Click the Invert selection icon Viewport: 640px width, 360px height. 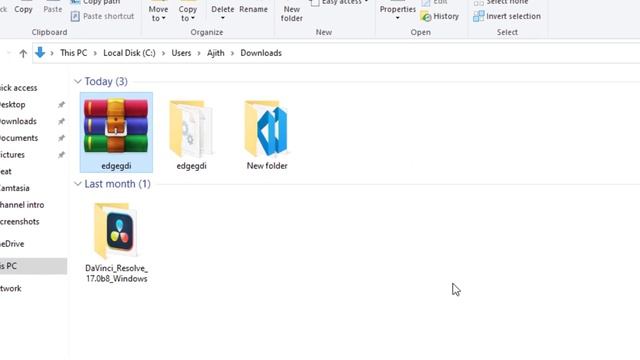478,16
